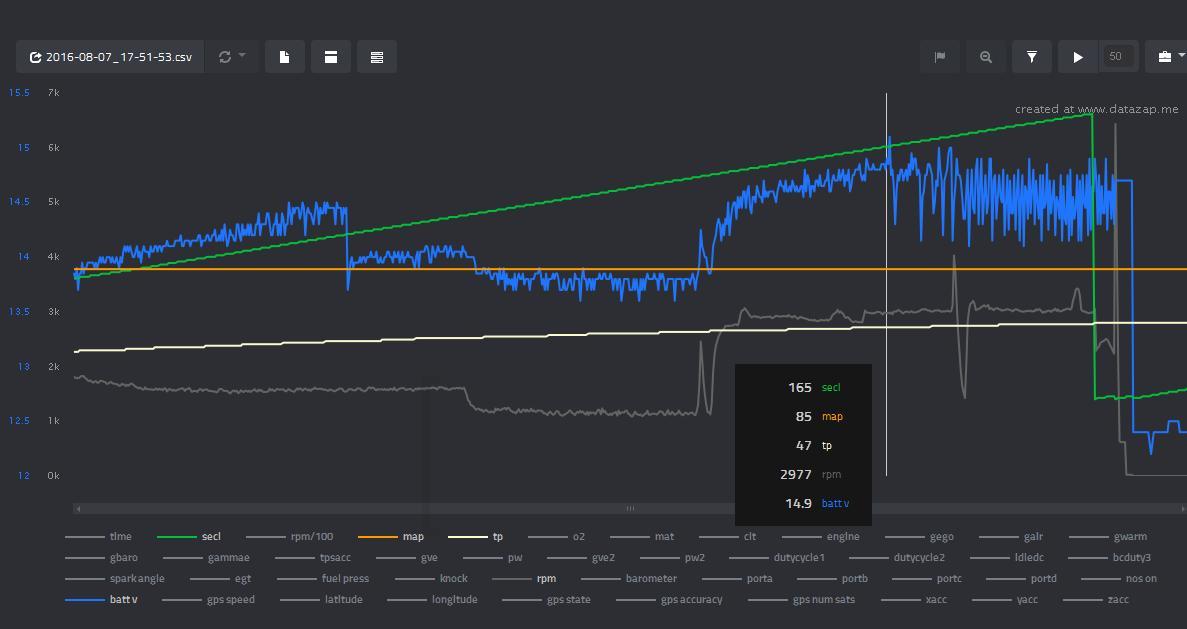Open the 2016-08-07_17-51-53.csv file button
1187x629 pixels.
coord(110,57)
